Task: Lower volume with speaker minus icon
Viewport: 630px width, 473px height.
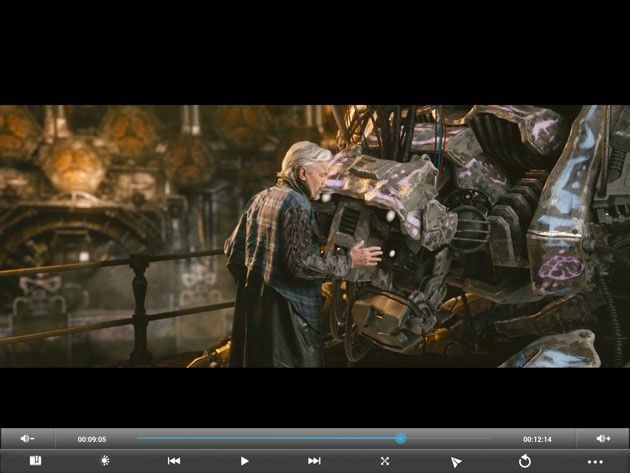Action: 27,438
